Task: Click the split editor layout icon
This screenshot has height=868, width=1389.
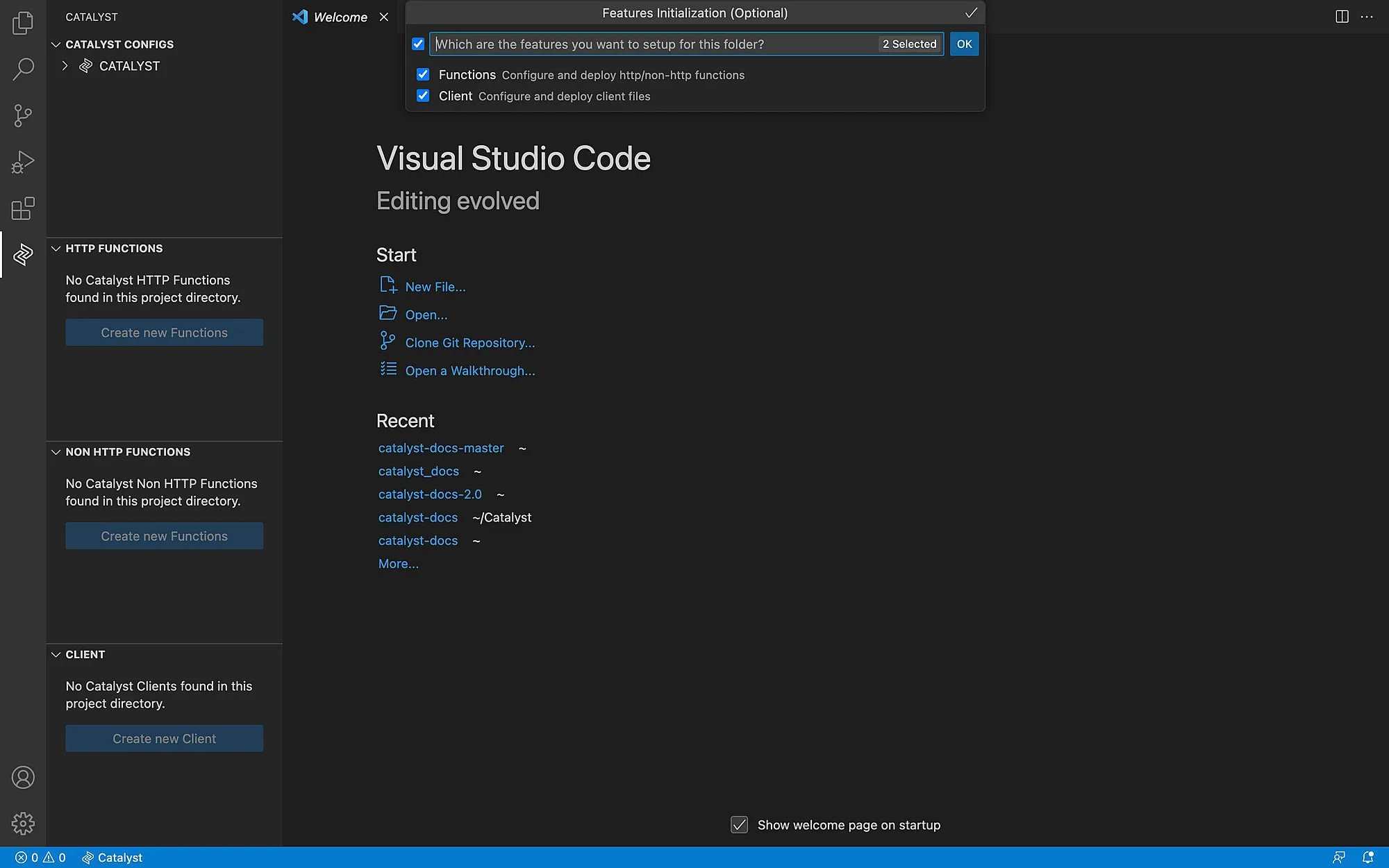Action: pyautogui.click(x=1342, y=17)
